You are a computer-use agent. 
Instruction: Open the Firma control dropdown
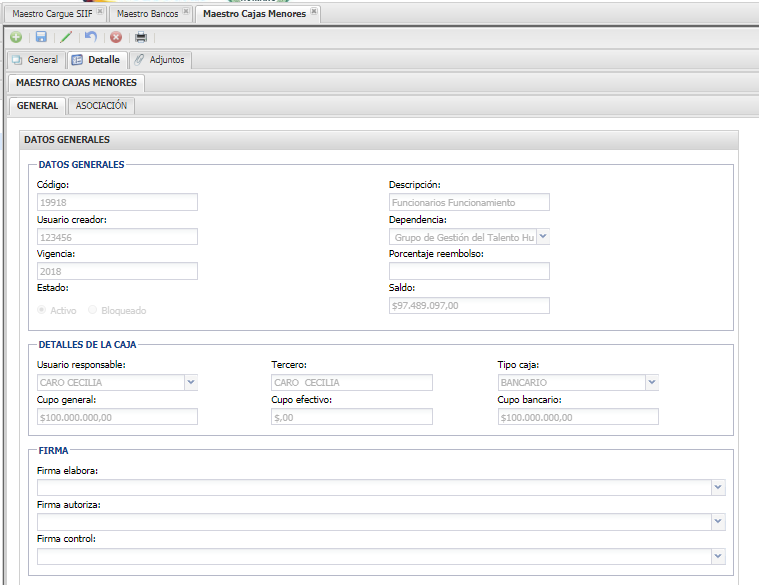pos(718,556)
